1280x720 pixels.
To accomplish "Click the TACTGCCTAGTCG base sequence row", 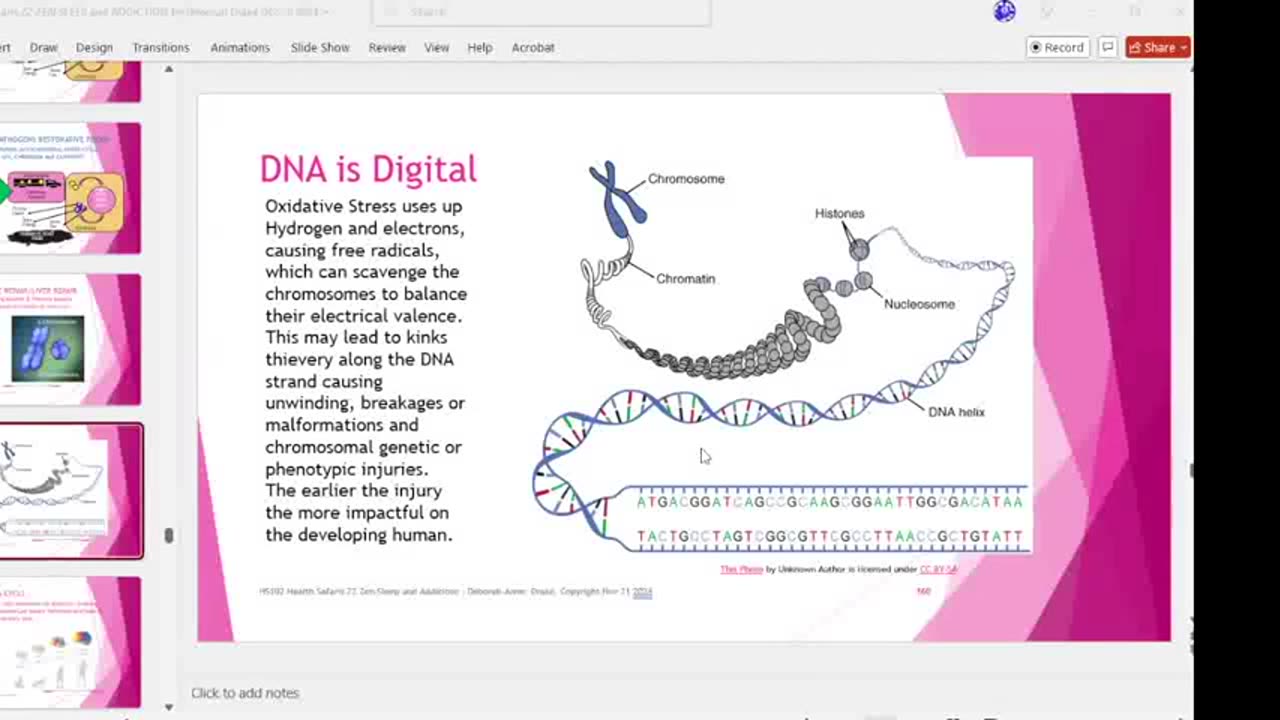I will (x=830, y=537).
